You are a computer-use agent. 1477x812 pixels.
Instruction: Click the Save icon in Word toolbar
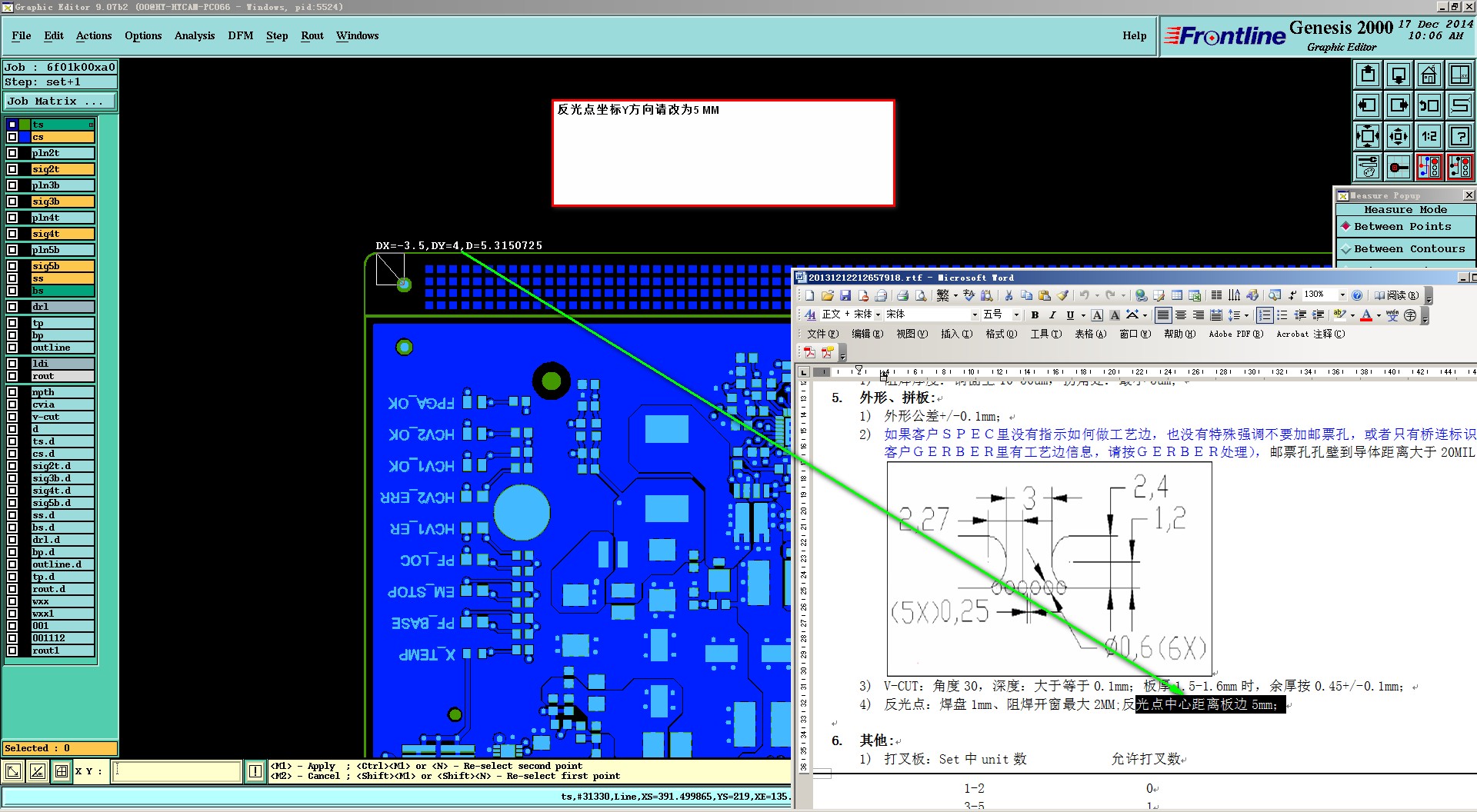point(845,295)
